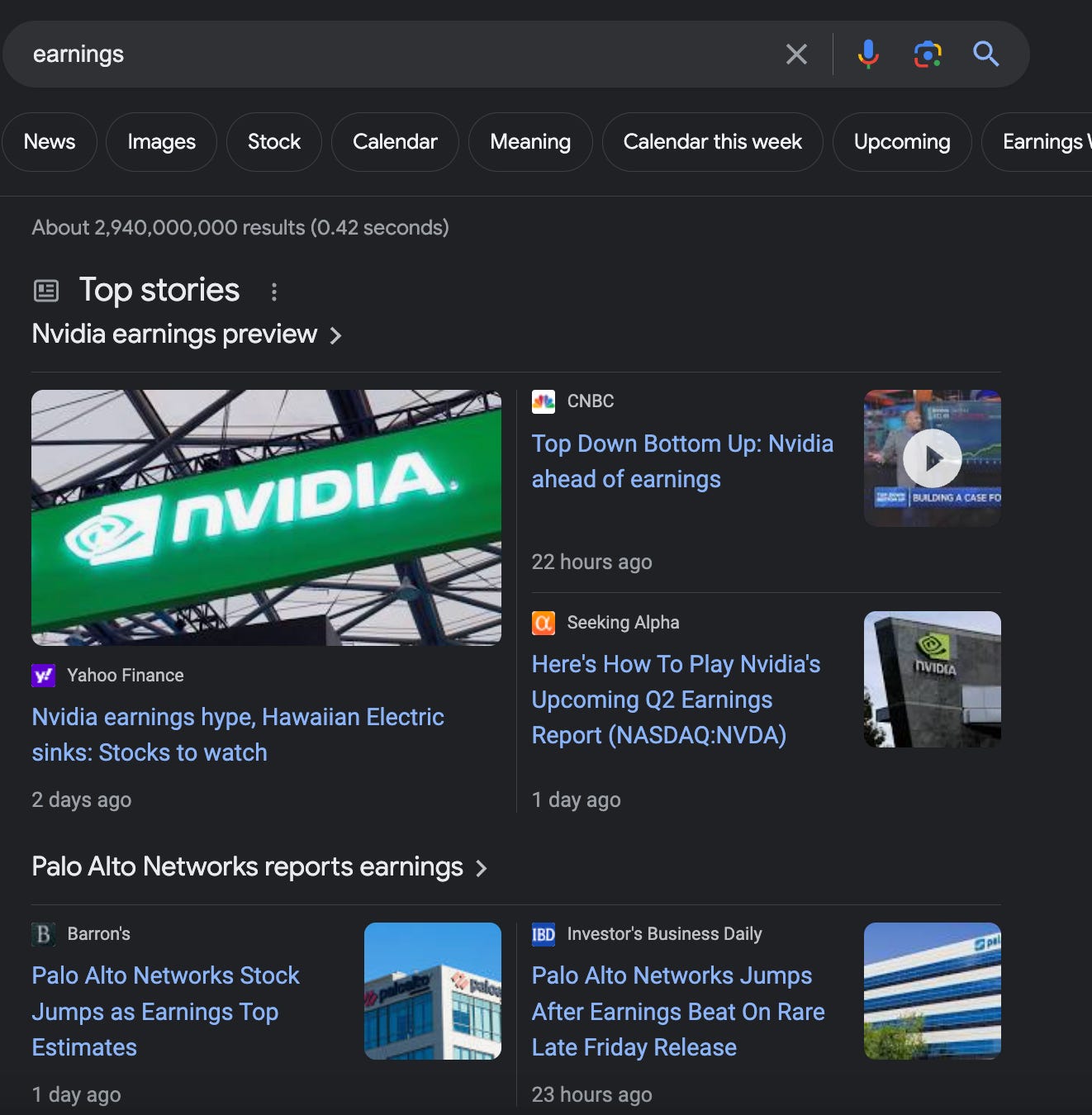Click the Seeking Alpha source name
Viewport: 1092px width, 1115px height.
point(623,623)
